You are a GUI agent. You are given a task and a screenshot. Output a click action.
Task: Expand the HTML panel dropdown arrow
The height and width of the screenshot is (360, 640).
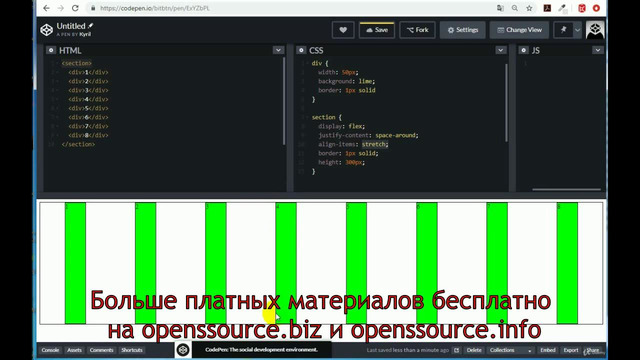278,50
